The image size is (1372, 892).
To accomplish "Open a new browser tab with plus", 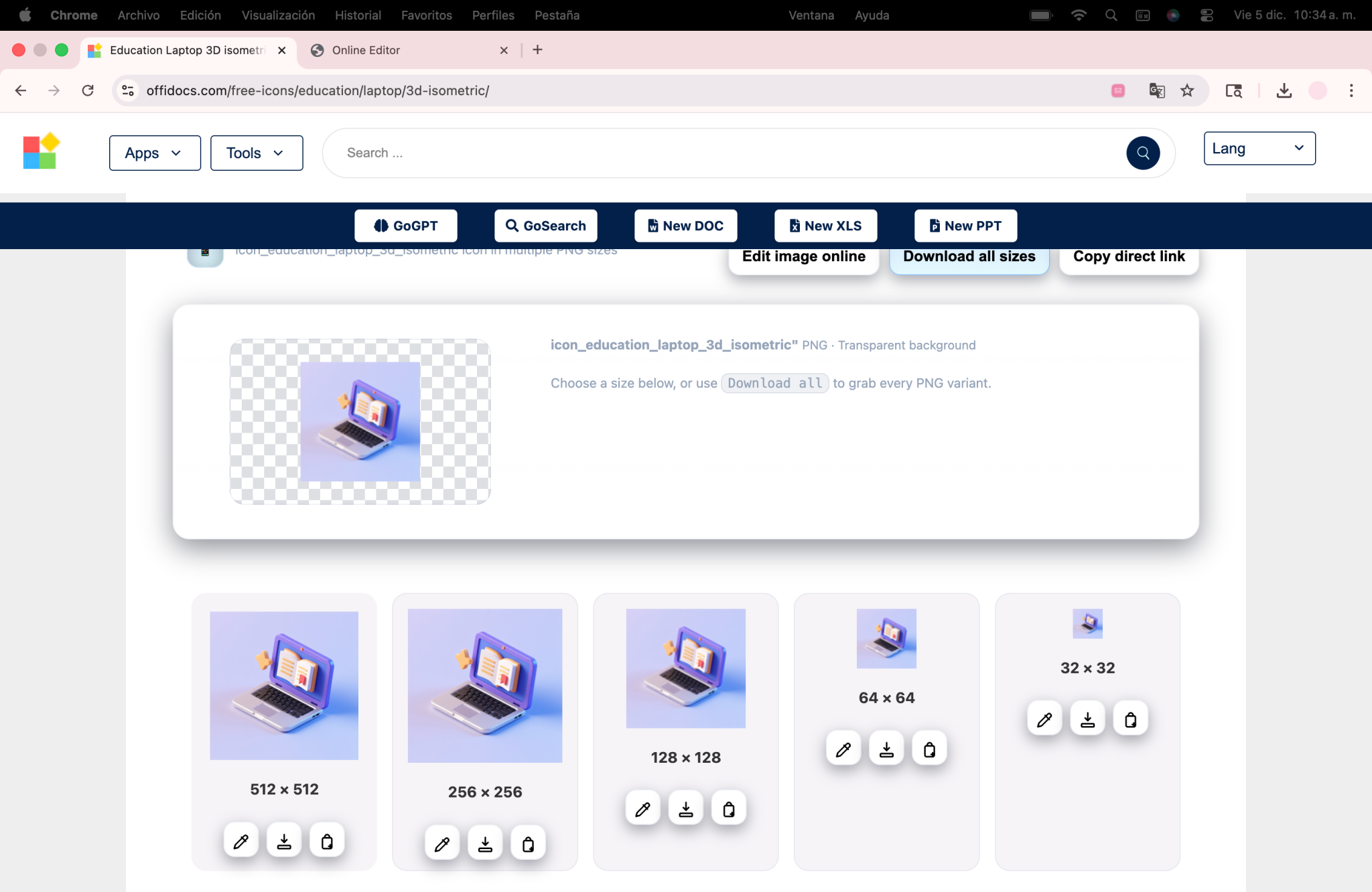I will [x=537, y=50].
